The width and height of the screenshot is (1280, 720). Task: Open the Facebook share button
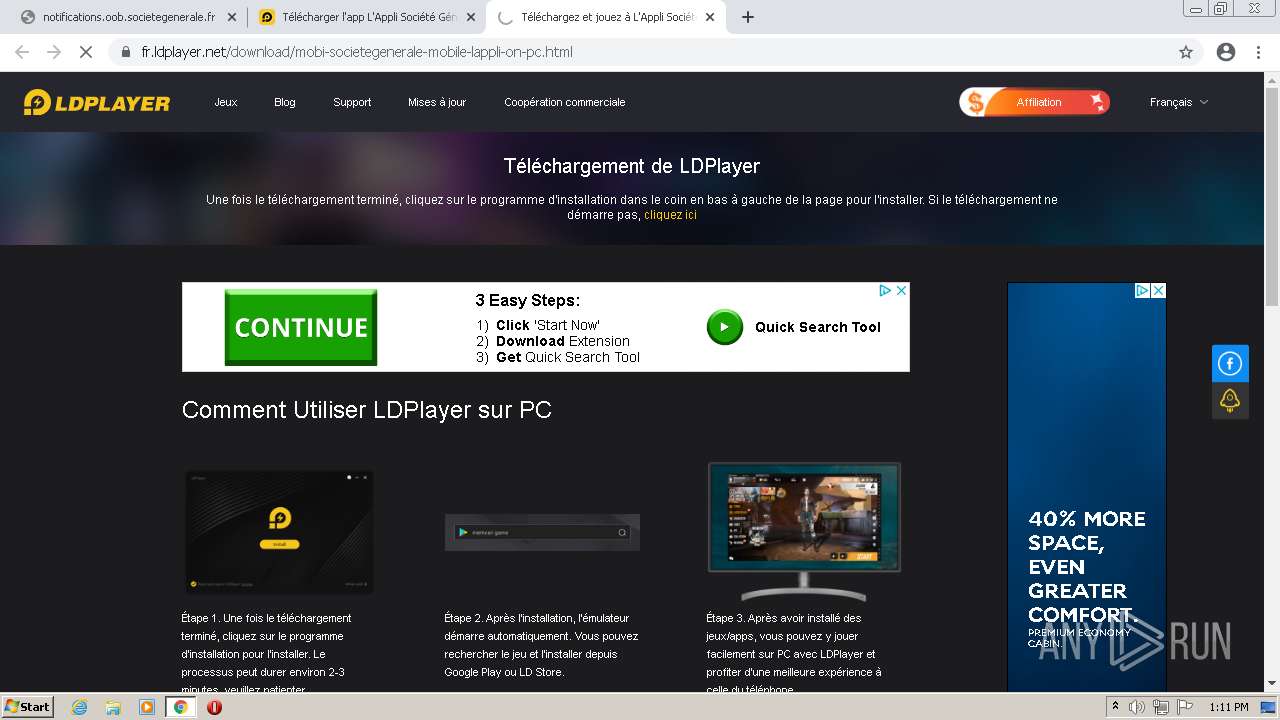(x=1230, y=364)
